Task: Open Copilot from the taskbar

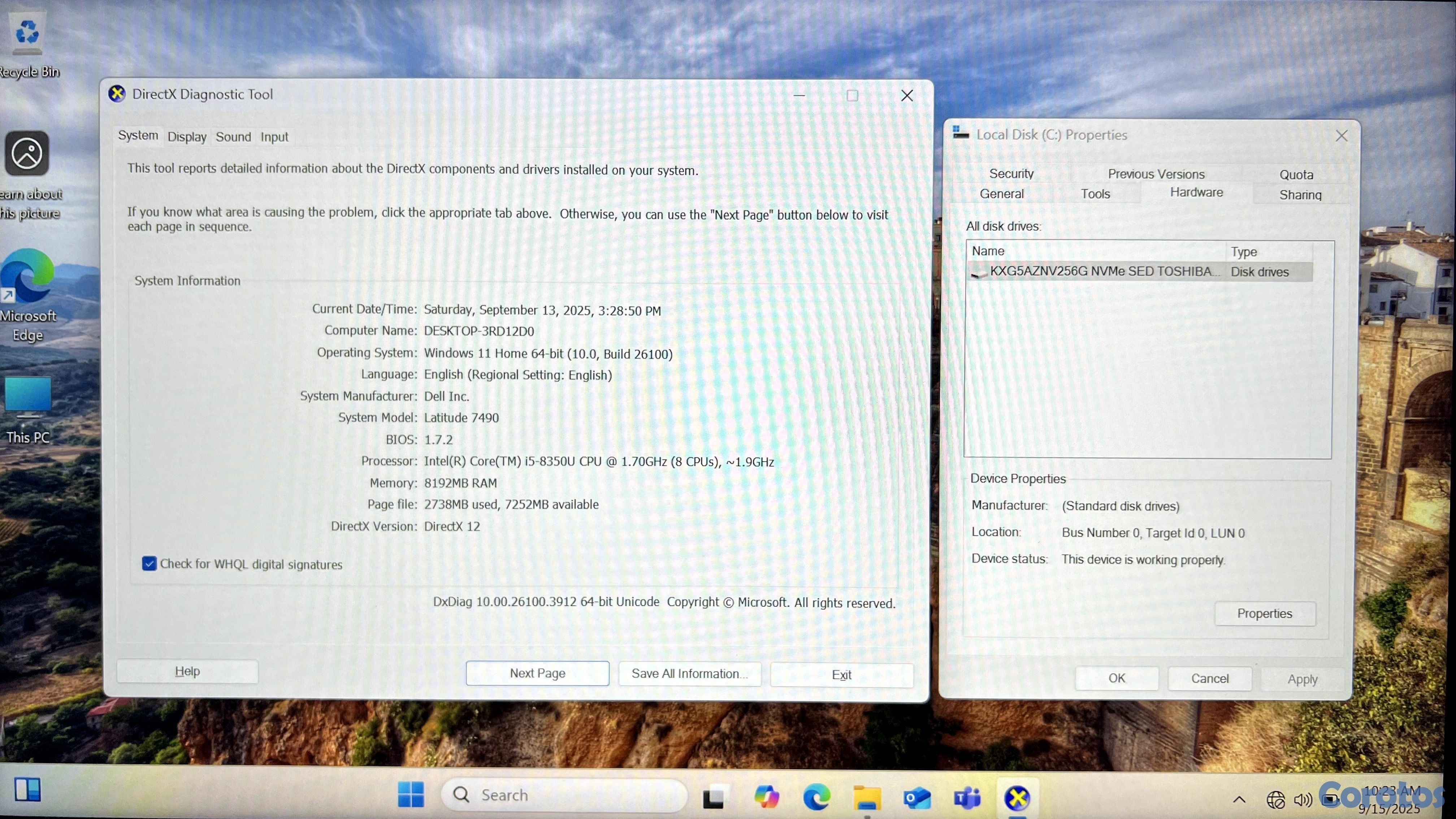Action: (766, 798)
